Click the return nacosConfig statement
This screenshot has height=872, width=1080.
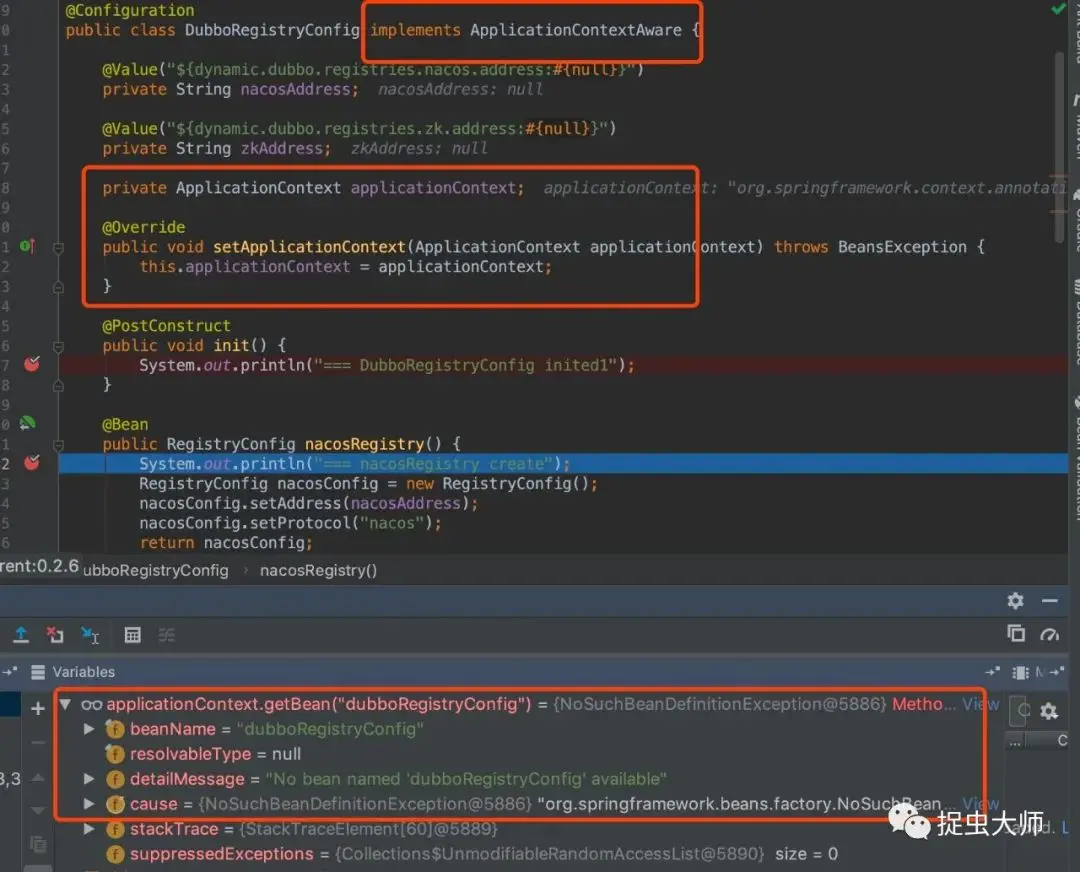[226, 543]
